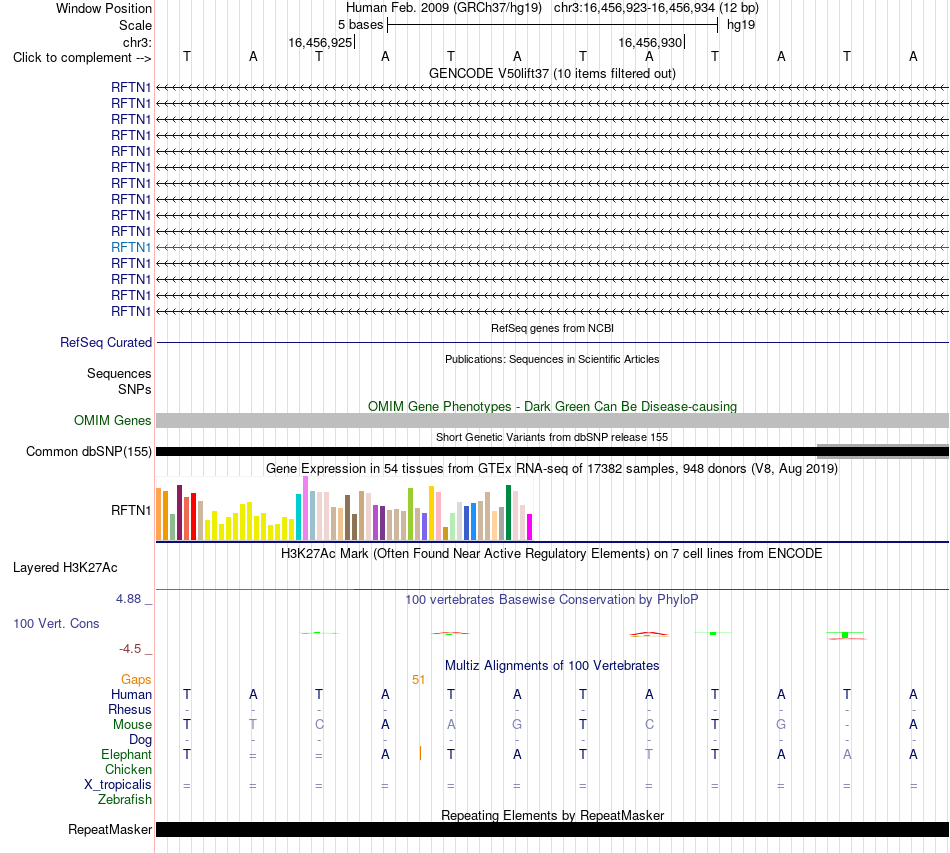Viewport: 950px width, 853px height.
Task: Click the dark green bar in GTEx chart
Action: point(508,513)
